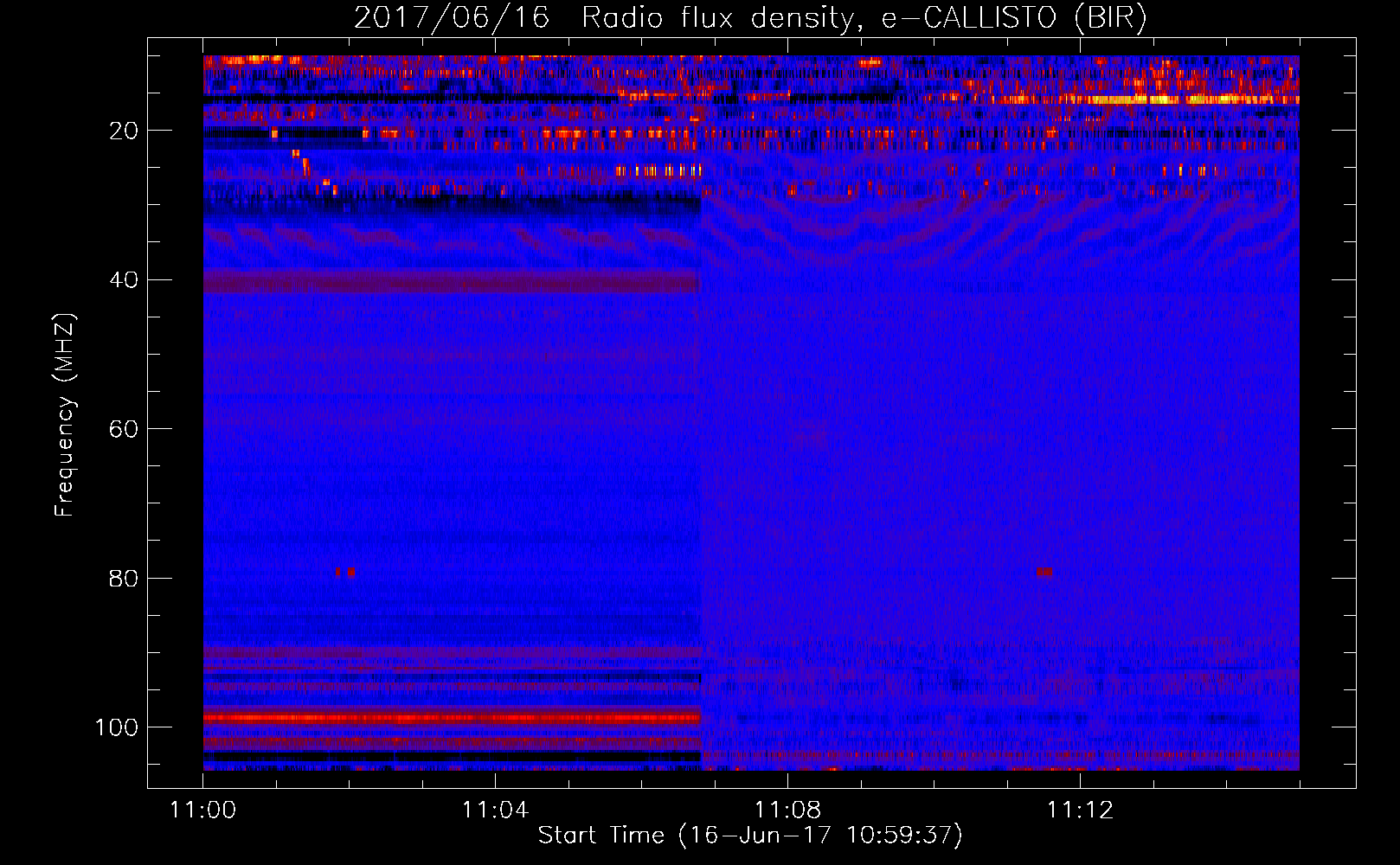Select the frequency tick label '40'
The image size is (1400, 865).
124,280
